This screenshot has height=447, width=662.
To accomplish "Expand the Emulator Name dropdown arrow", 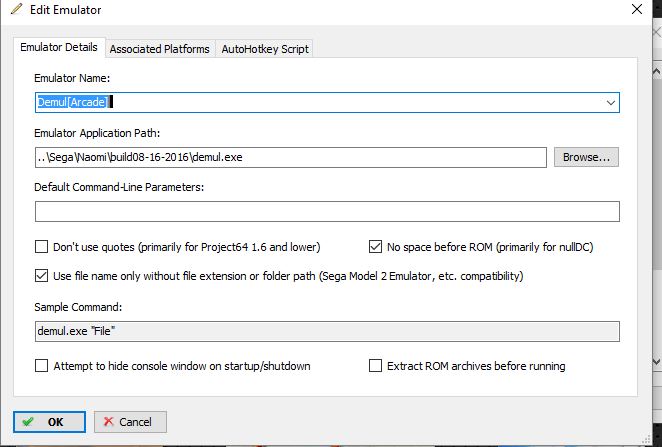I will coord(610,102).
